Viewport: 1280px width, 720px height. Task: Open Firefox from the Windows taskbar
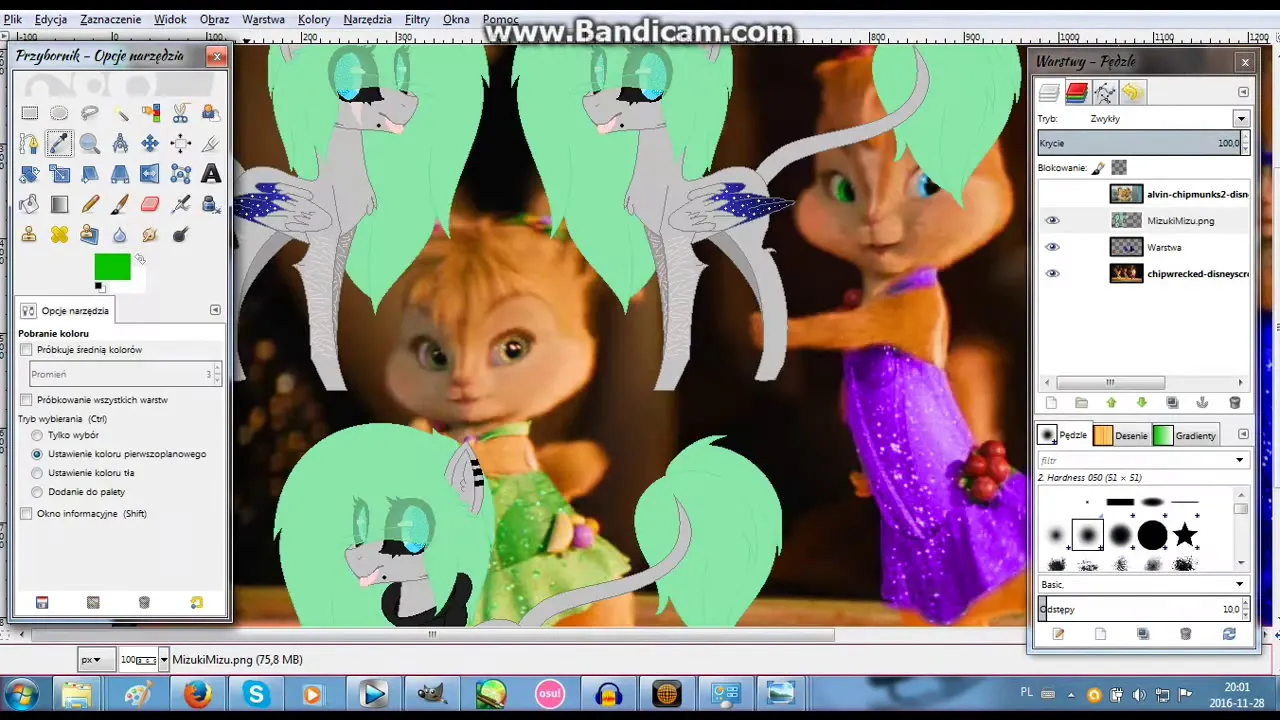198,693
